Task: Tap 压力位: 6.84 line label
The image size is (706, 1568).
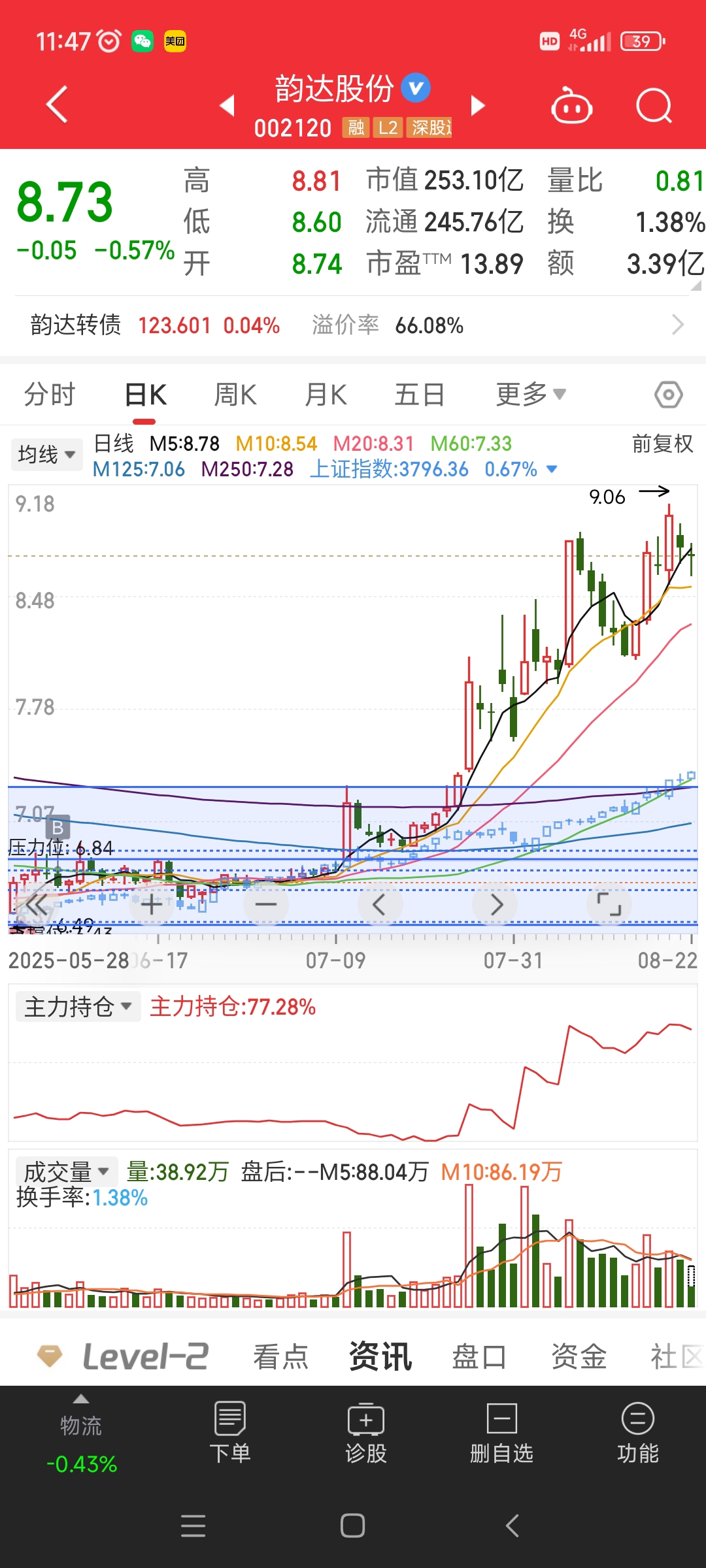Action: pyautogui.click(x=61, y=848)
